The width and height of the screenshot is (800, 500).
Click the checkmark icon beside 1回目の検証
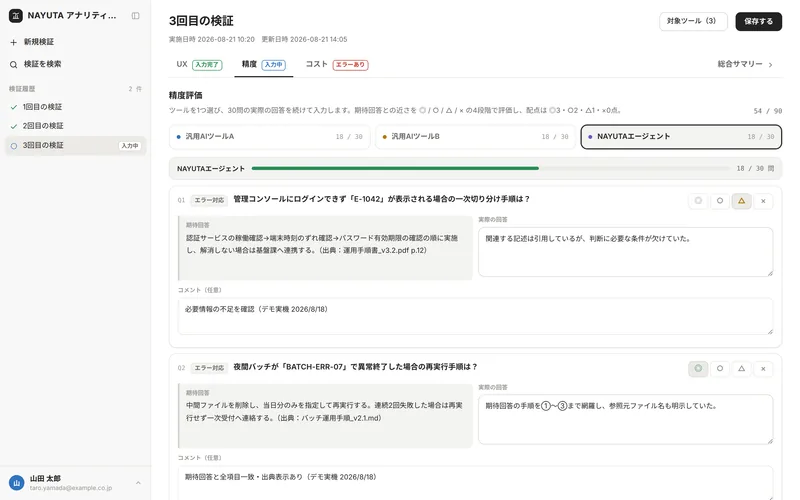(x=14, y=107)
